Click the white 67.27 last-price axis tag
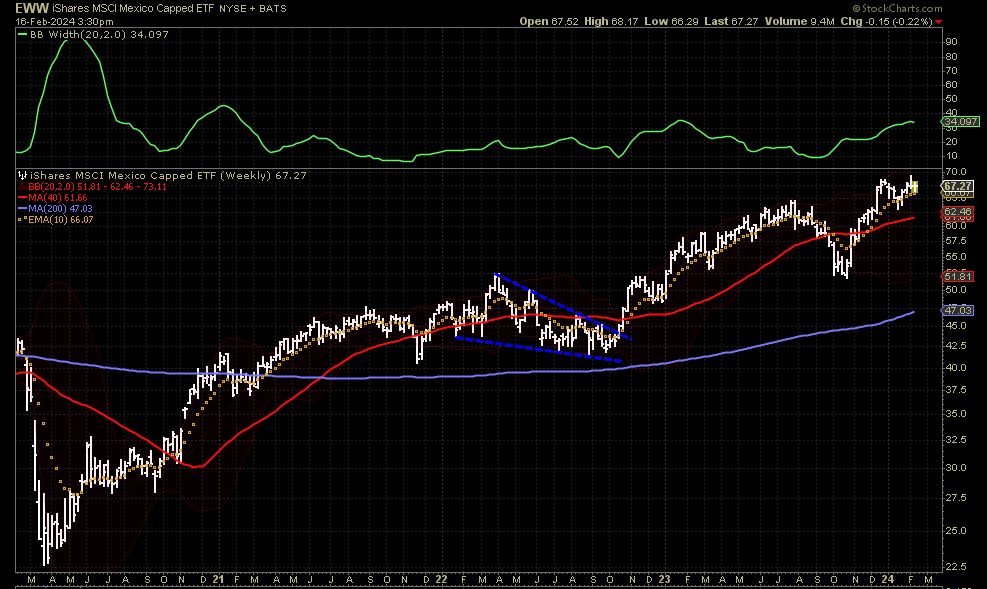The height and width of the screenshot is (589, 987). [x=957, y=186]
